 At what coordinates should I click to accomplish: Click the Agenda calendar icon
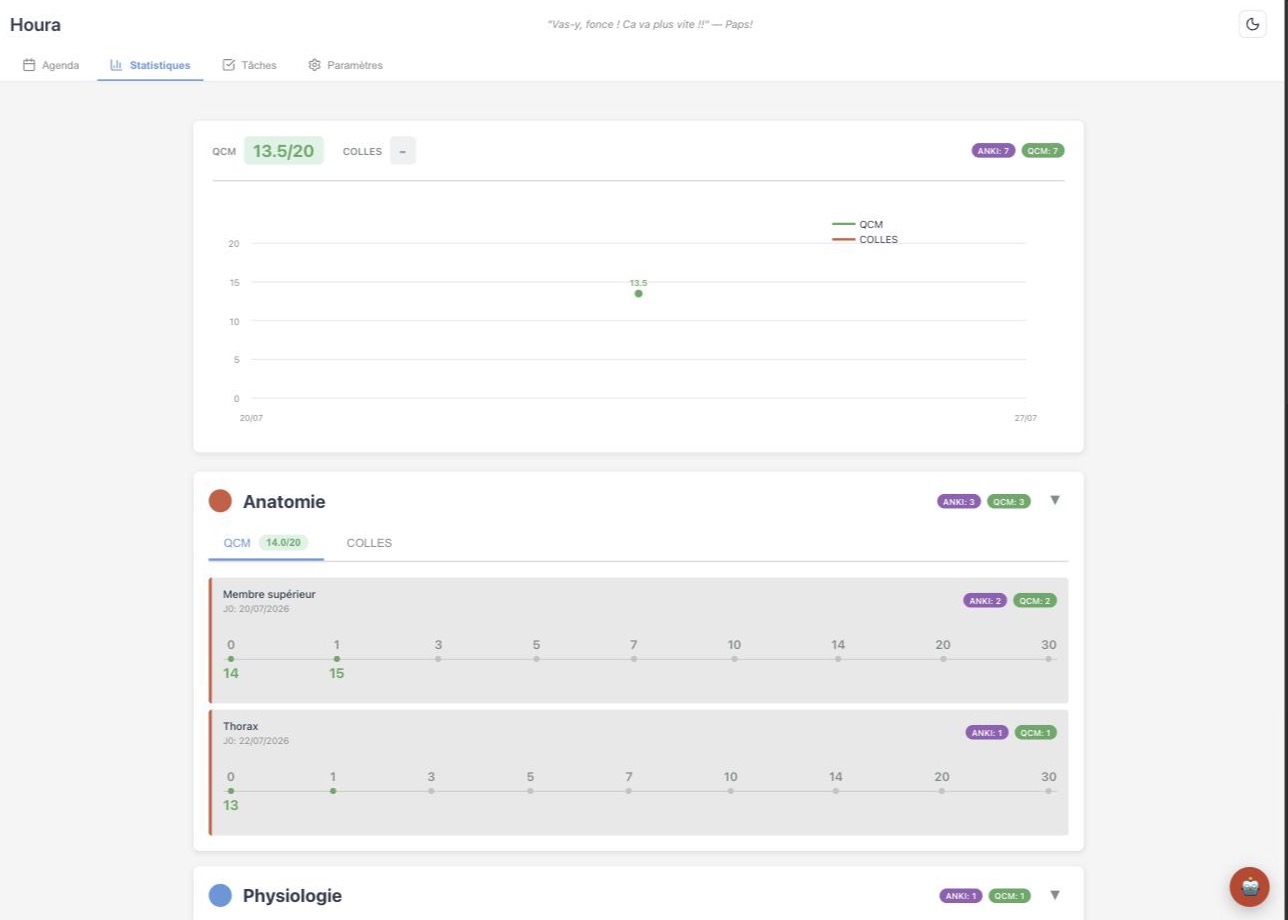coord(29,65)
